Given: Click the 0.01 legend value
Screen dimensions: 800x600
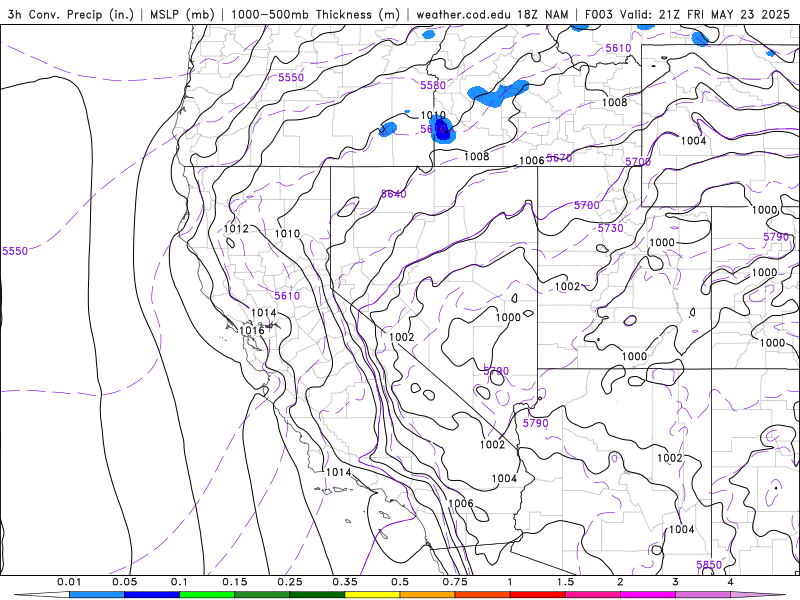Looking at the screenshot, I should (x=69, y=582).
